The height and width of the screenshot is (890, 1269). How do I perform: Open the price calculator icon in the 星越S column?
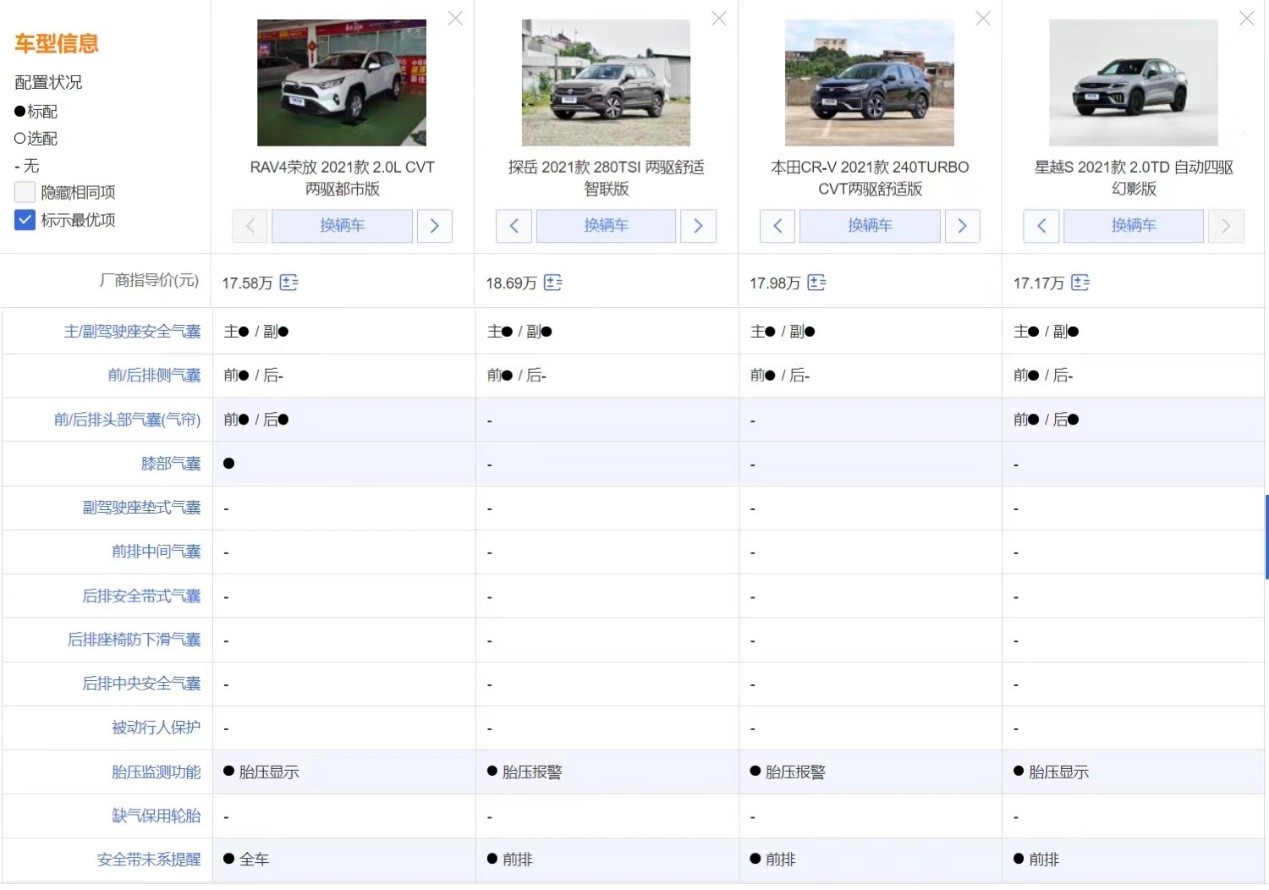[x=1080, y=283]
